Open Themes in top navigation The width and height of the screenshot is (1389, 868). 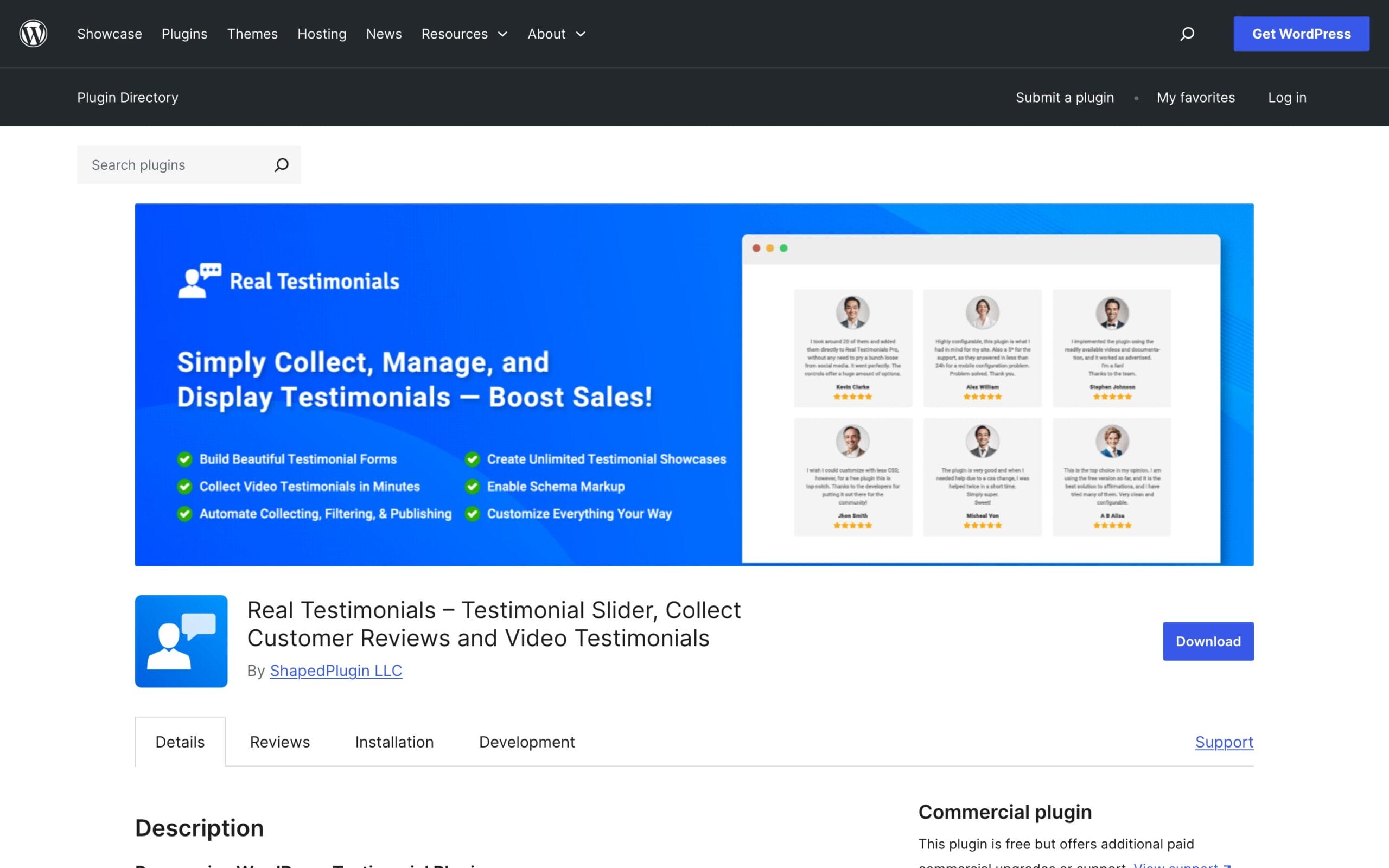[x=252, y=34]
